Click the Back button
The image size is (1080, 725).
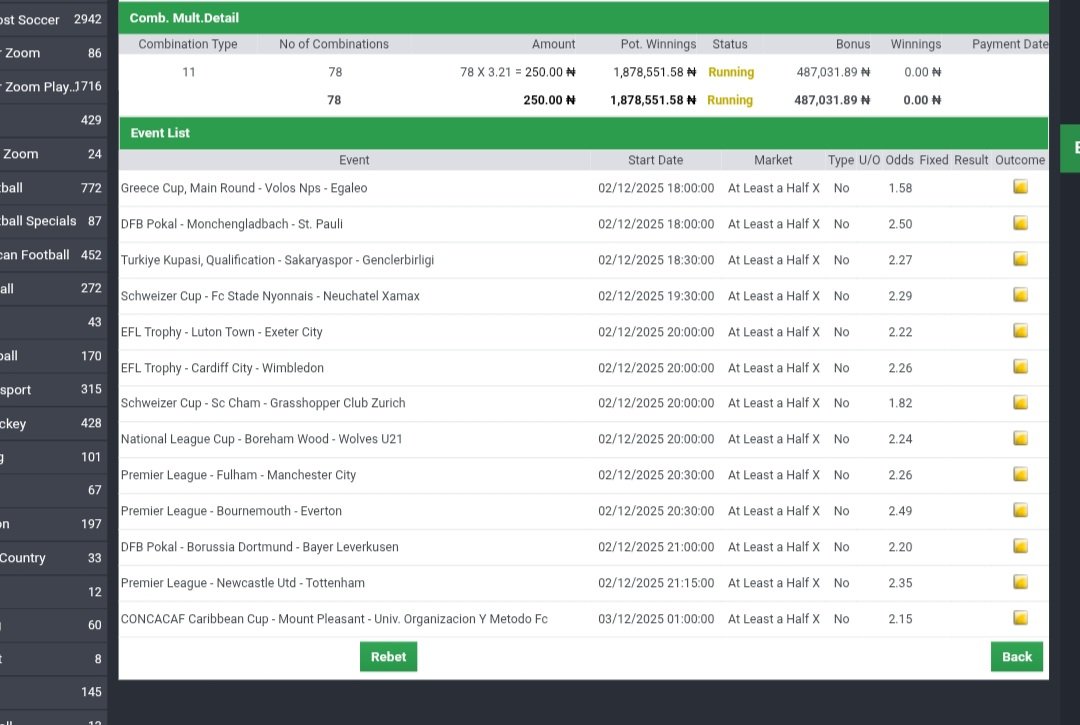(x=1016, y=656)
